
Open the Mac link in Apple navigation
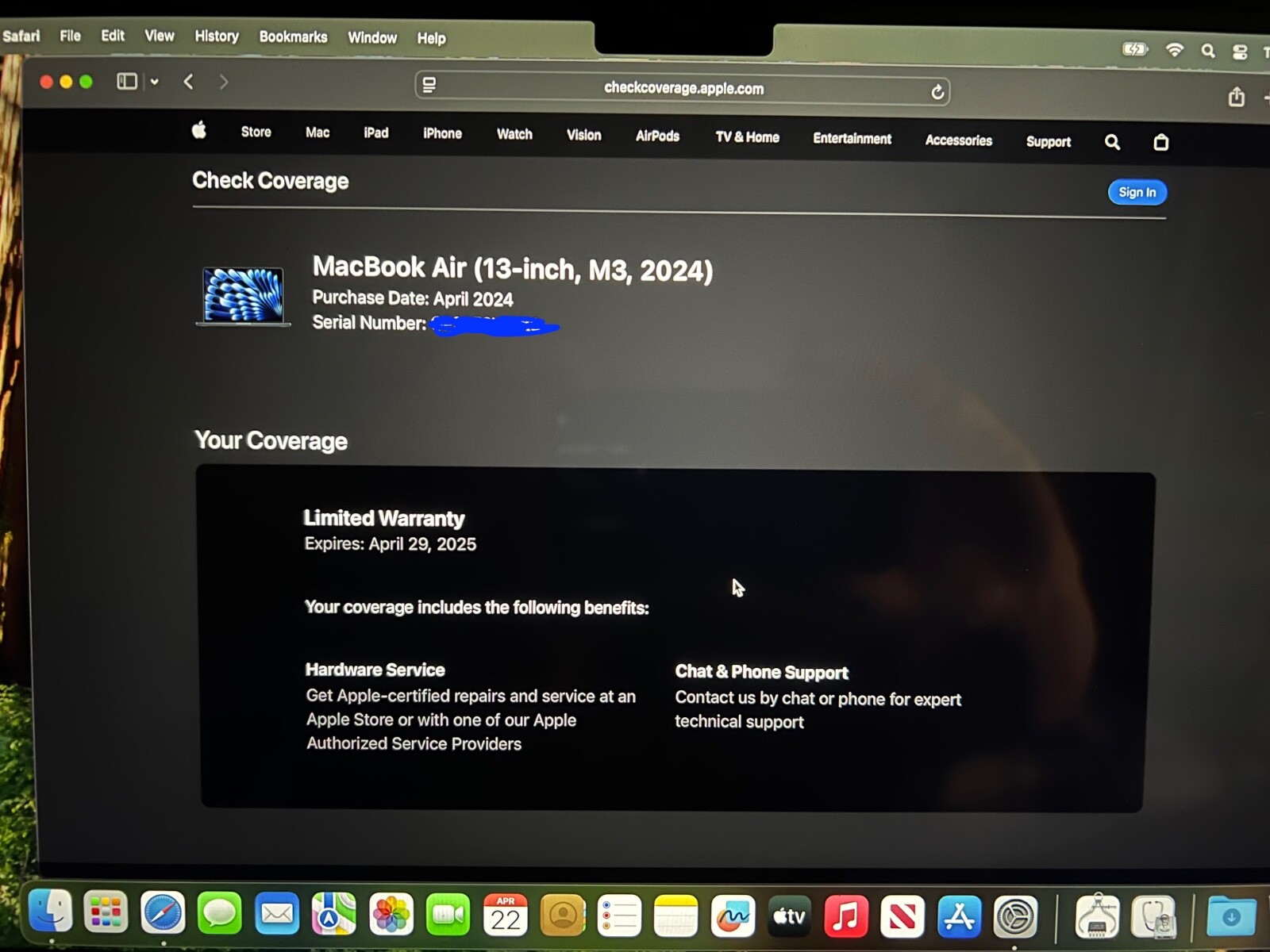point(317,132)
